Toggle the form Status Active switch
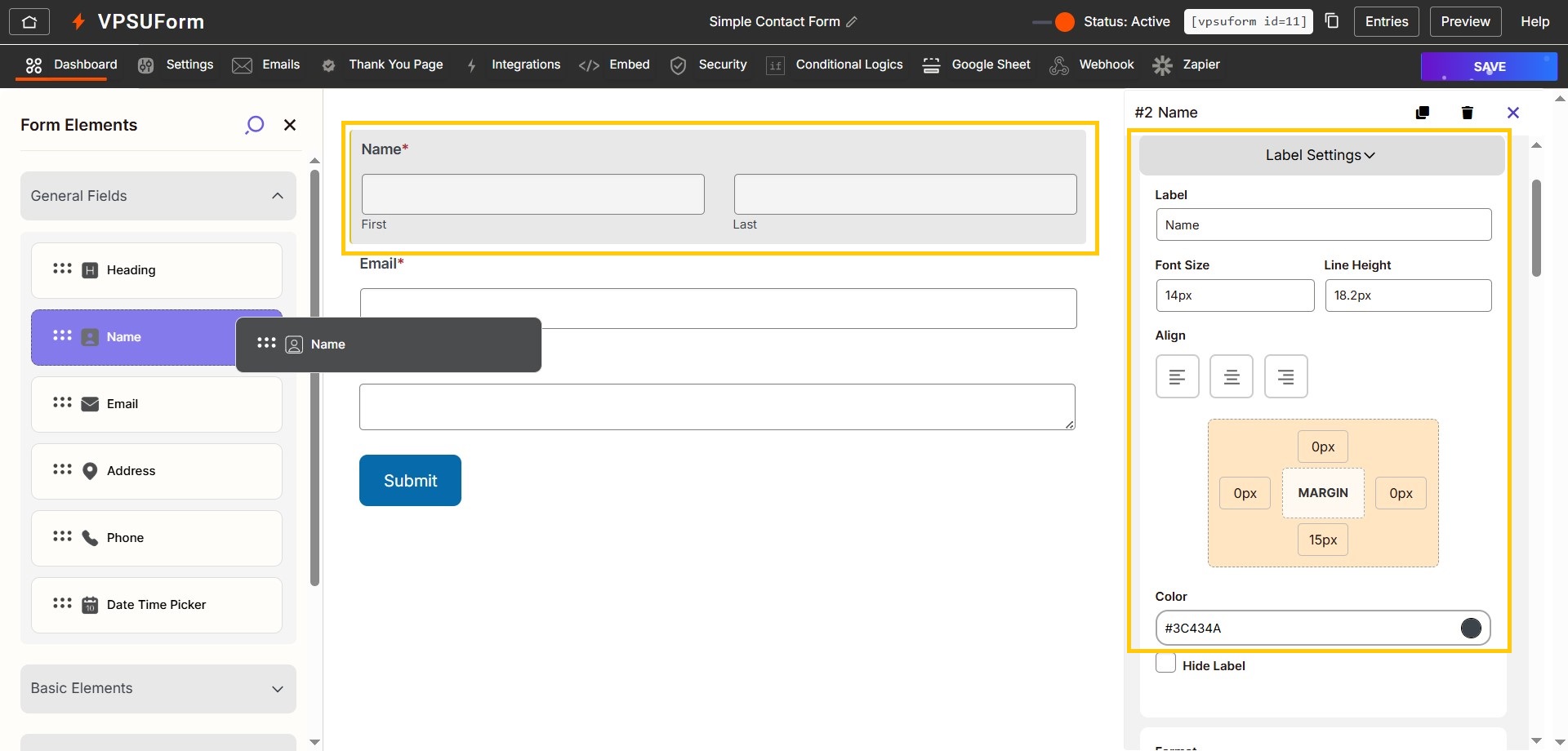The width and height of the screenshot is (1568, 751). tap(1053, 22)
